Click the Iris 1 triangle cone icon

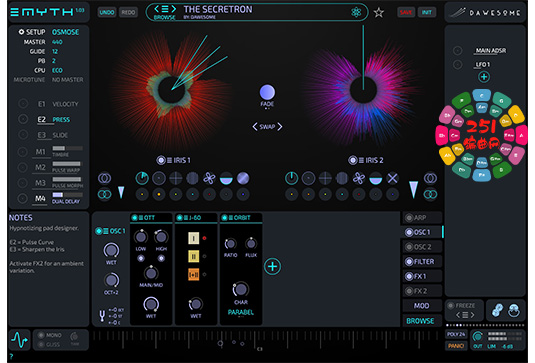pos(121,192)
